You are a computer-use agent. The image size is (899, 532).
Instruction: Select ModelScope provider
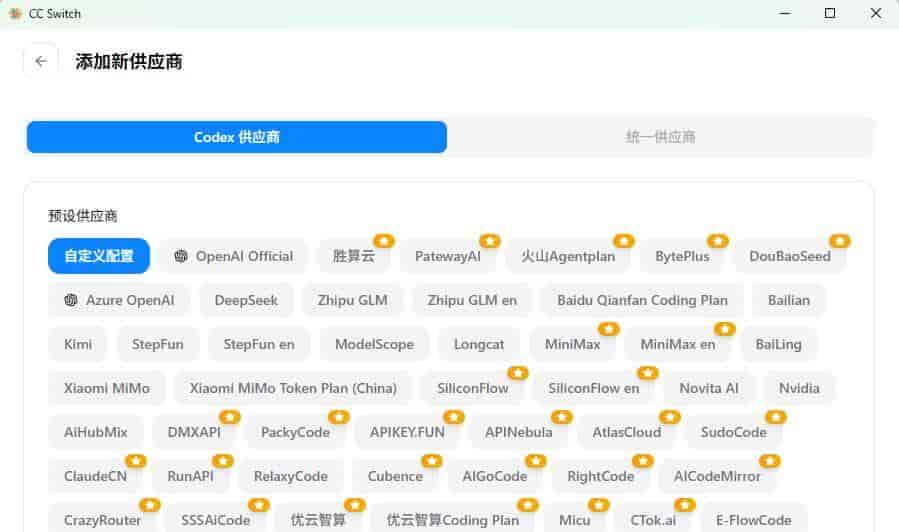374,344
